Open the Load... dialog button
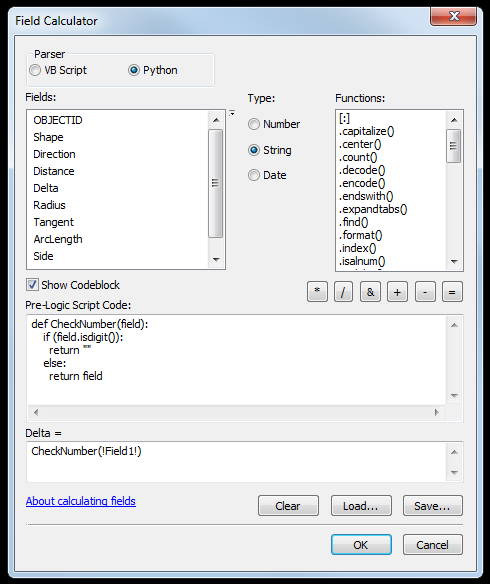The image size is (490, 584). [361, 506]
